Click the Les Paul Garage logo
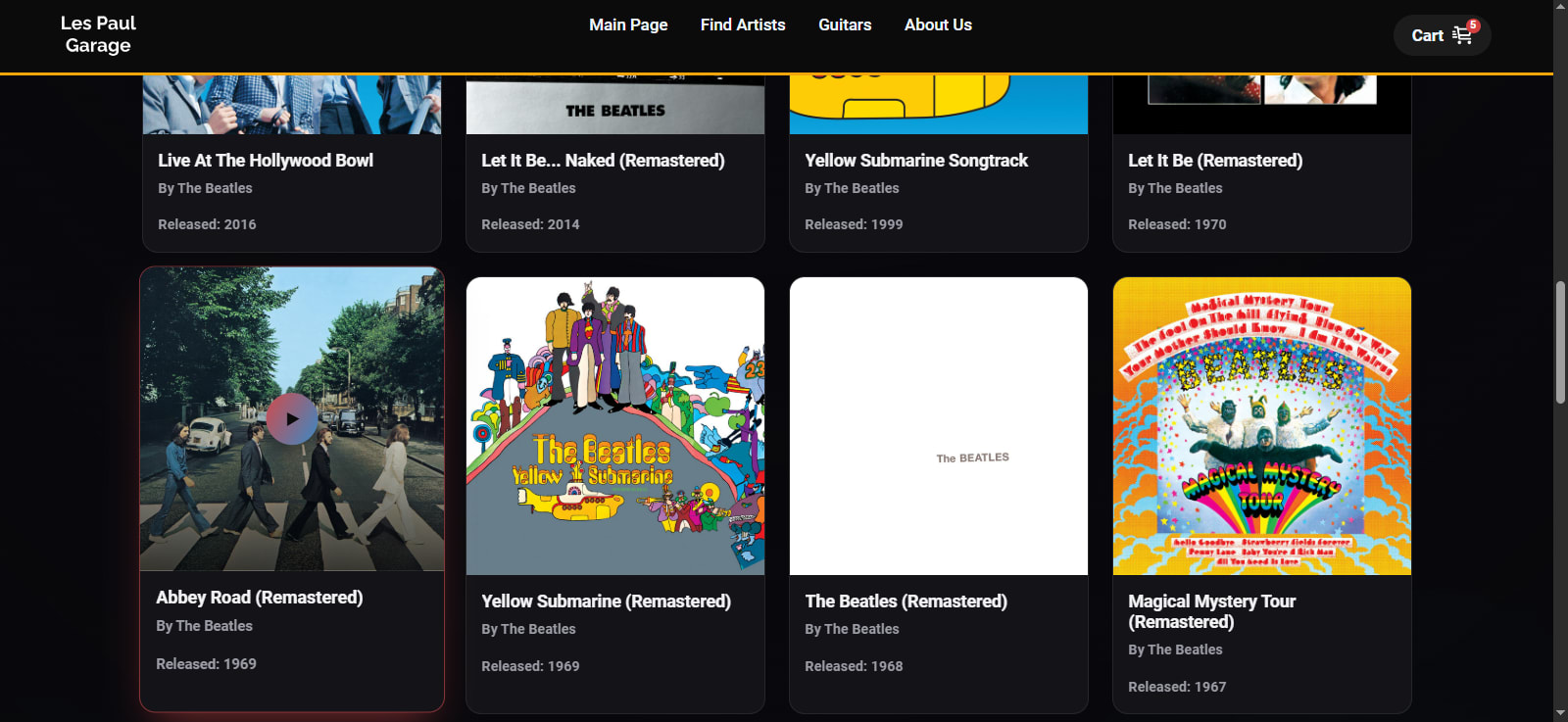Image resolution: width=1568 pixels, height=722 pixels. pos(98,34)
